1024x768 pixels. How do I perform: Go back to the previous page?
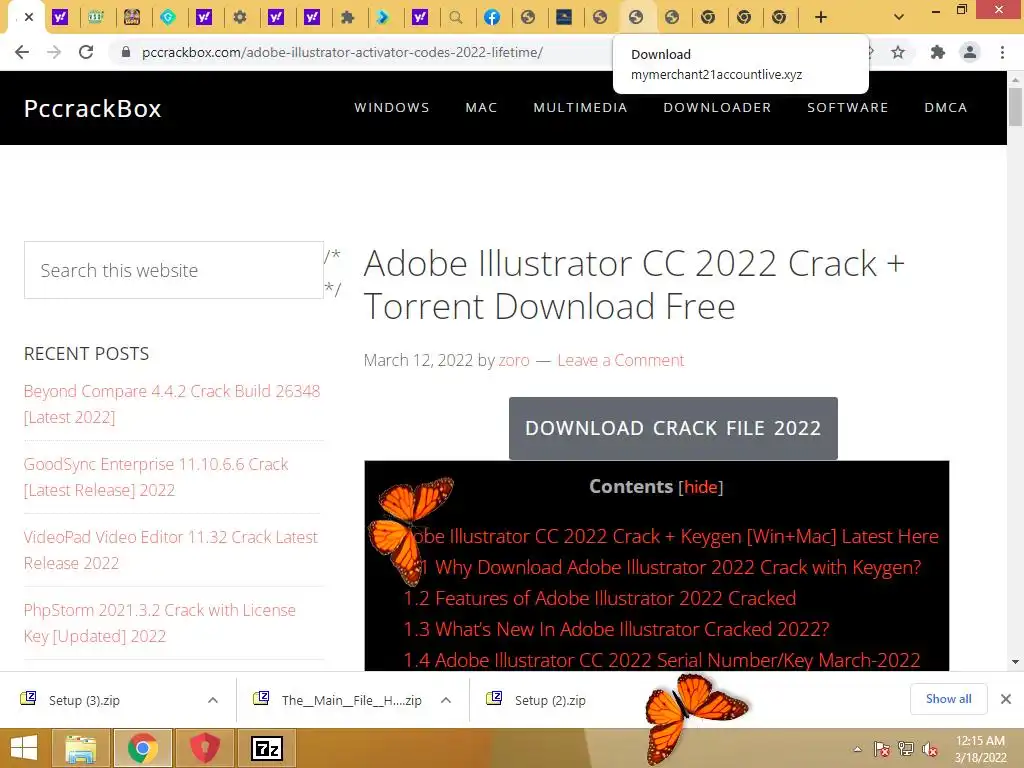[x=22, y=52]
